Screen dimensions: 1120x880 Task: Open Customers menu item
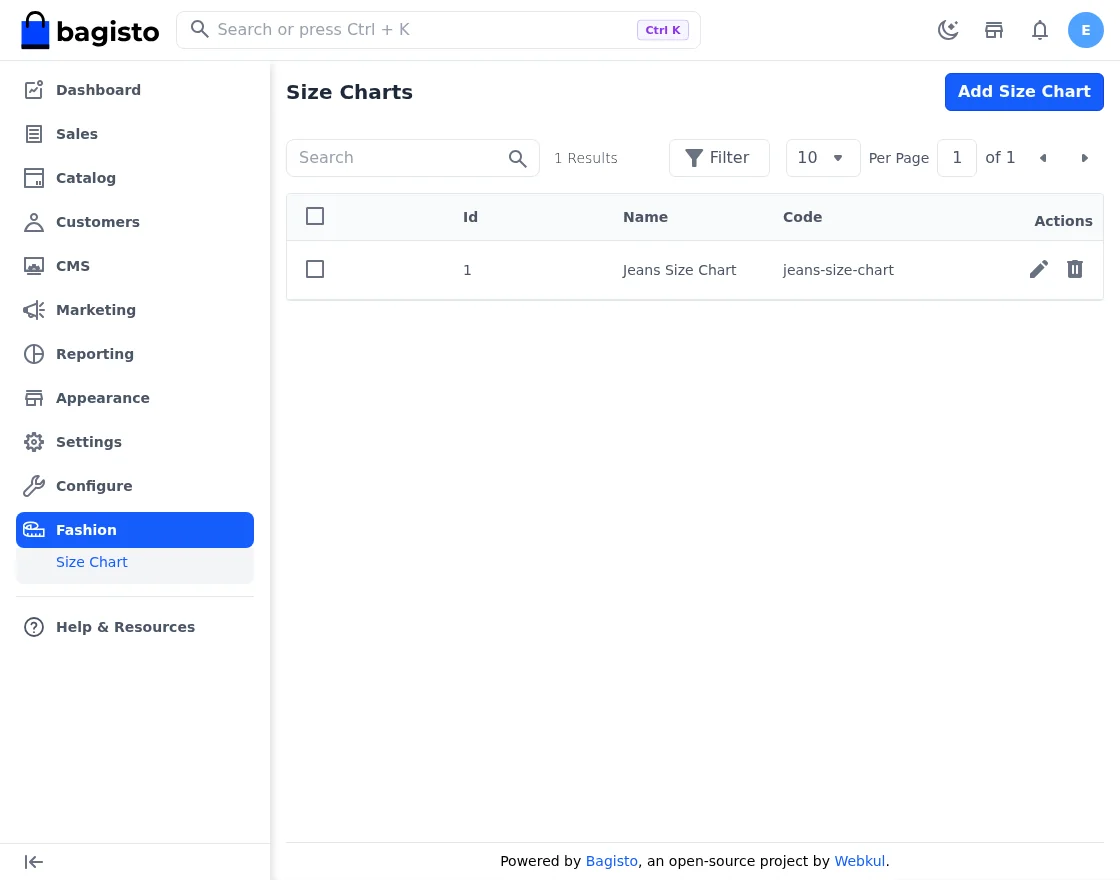click(135, 222)
